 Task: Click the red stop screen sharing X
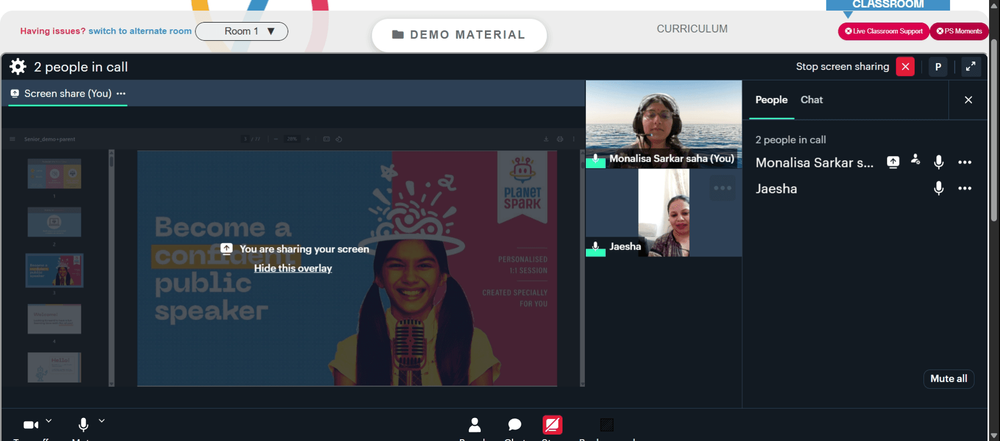(905, 67)
